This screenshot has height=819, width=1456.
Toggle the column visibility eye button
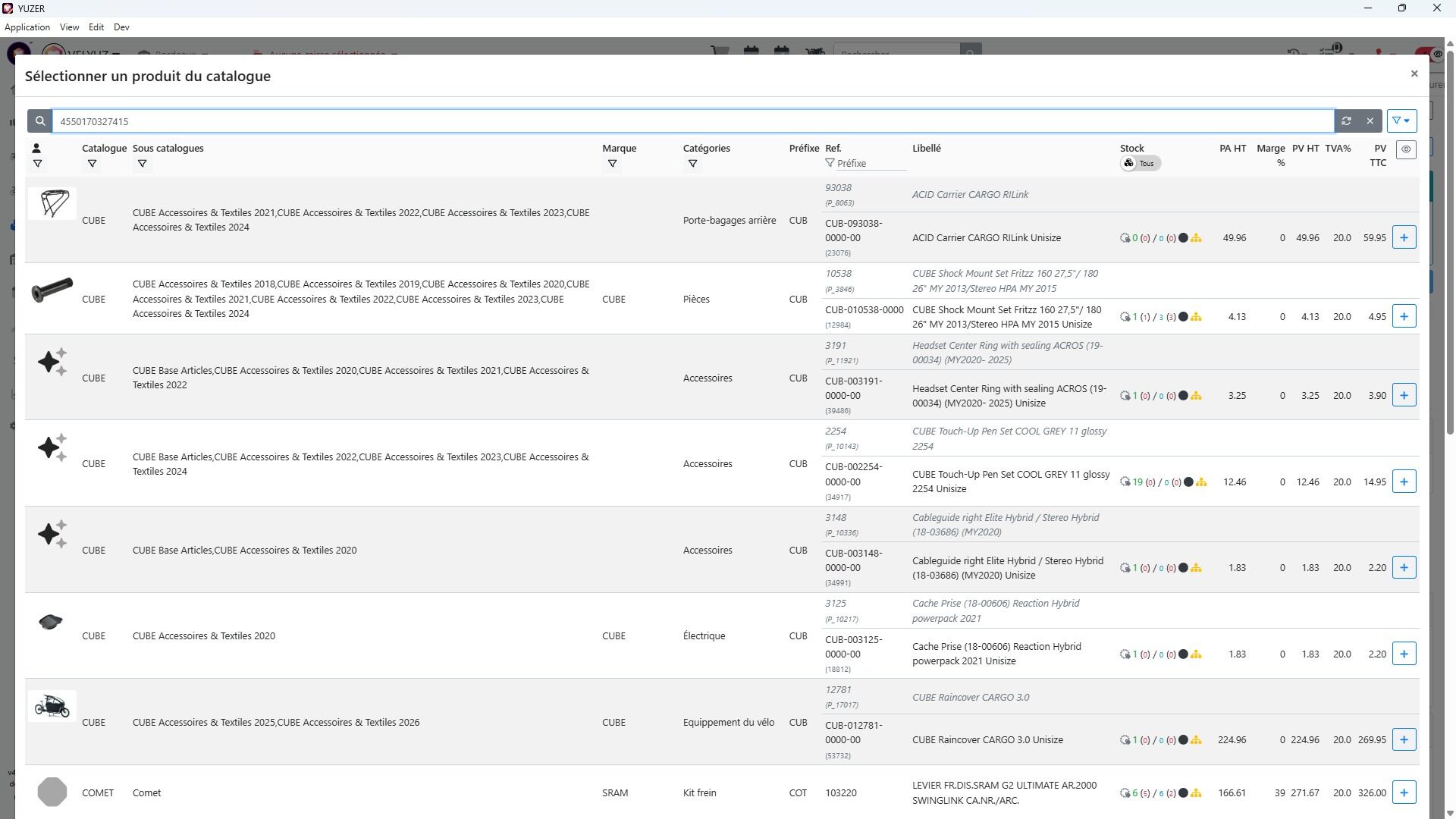1406,149
